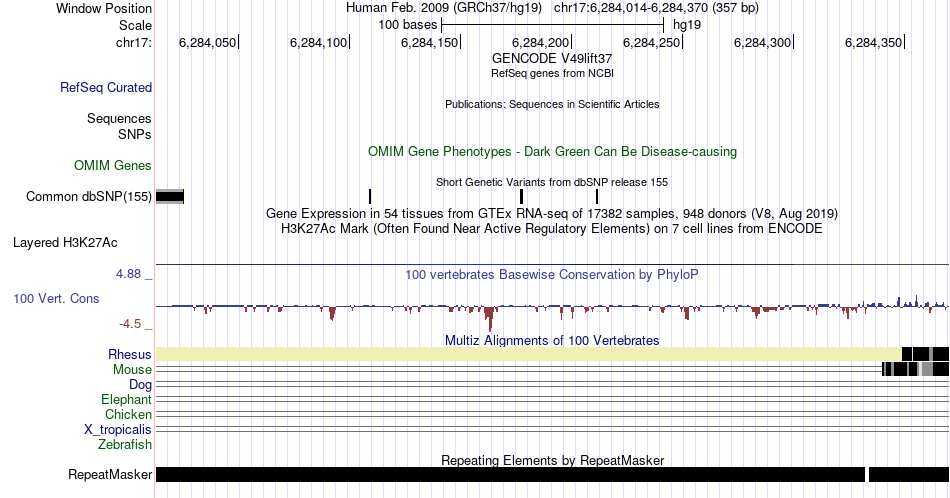Click 100 vertebrates Basewise Conservation by PhyloP title
This screenshot has height=498, width=950.
tap(552, 274)
